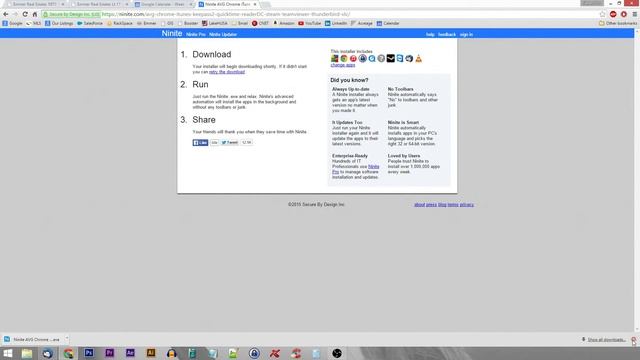Click the red stop-sign extension icon
640x360 pixels.
point(613,14)
